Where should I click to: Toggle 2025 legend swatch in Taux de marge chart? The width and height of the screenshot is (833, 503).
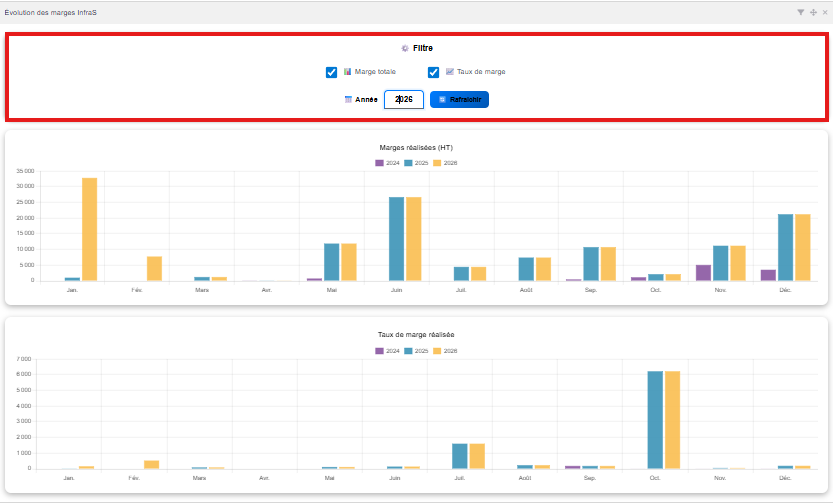[409, 351]
